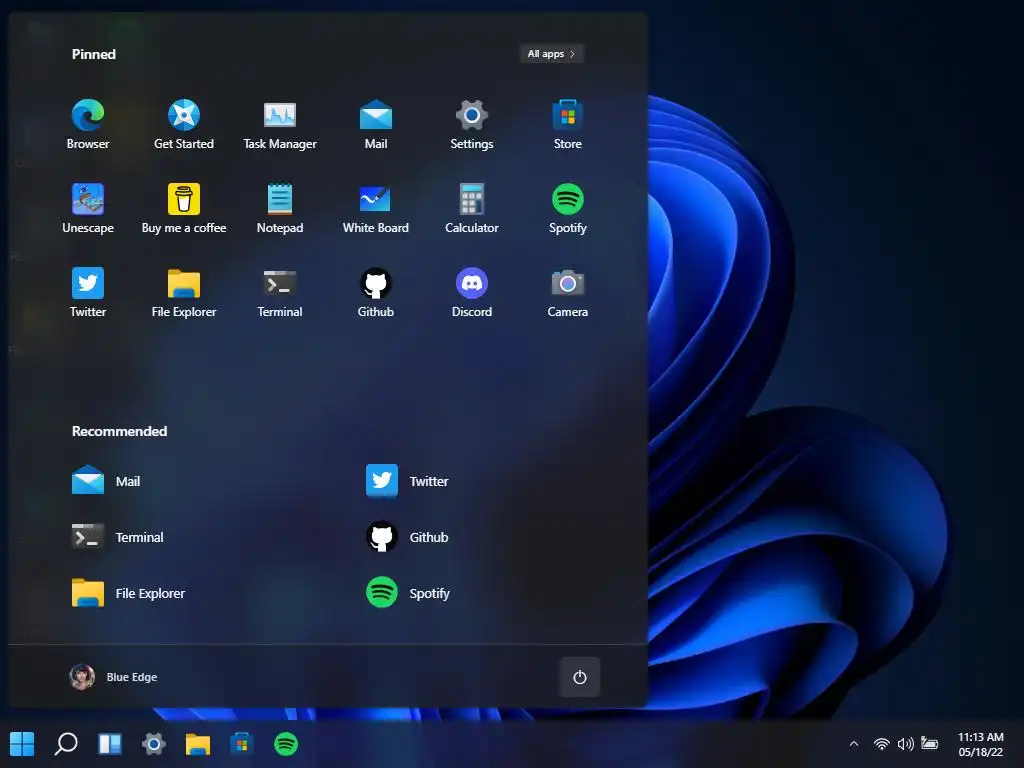
Task: Open File Explorer under Recommended
Action: click(128, 593)
